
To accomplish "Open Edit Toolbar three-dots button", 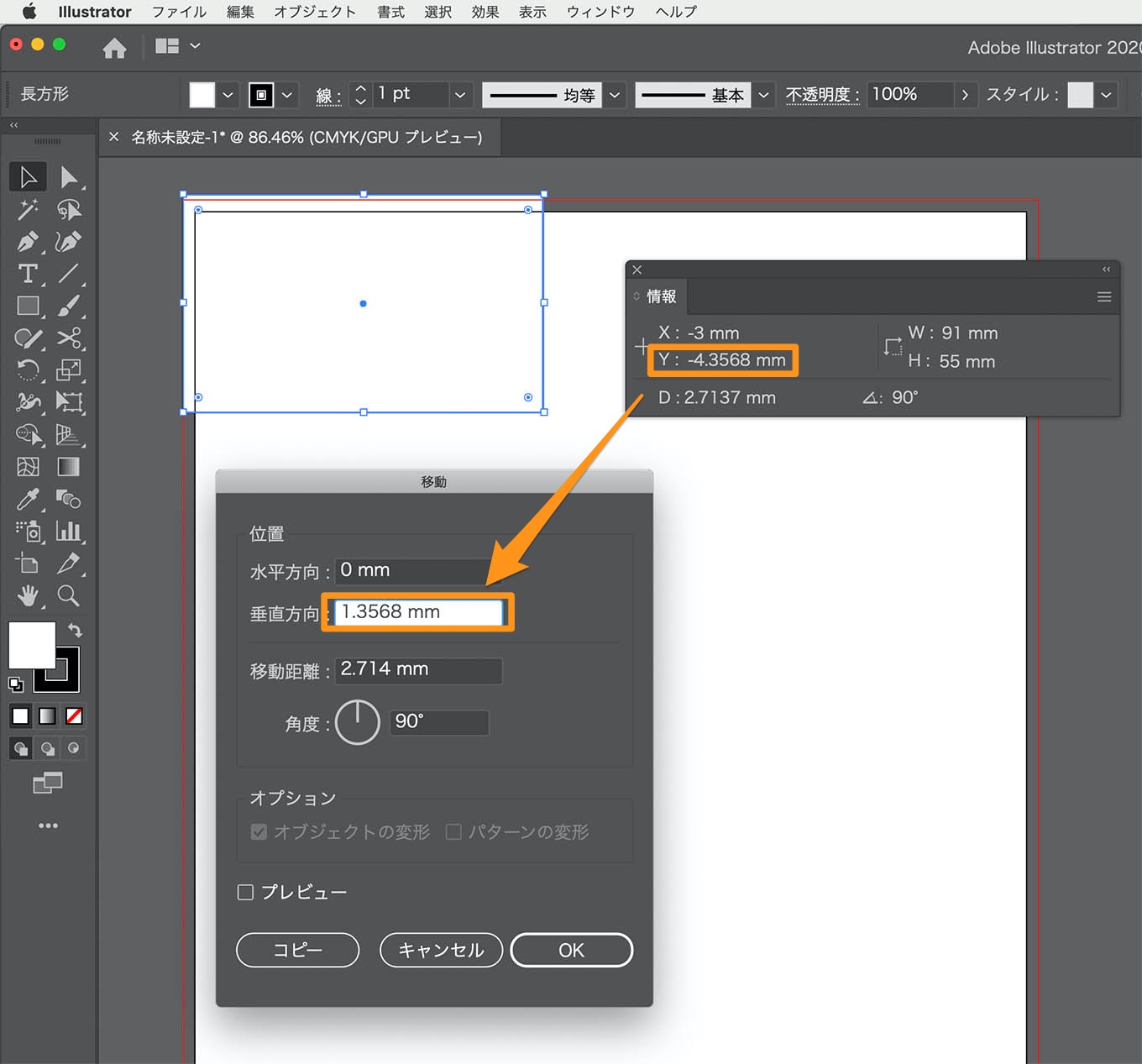I will (x=48, y=826).
